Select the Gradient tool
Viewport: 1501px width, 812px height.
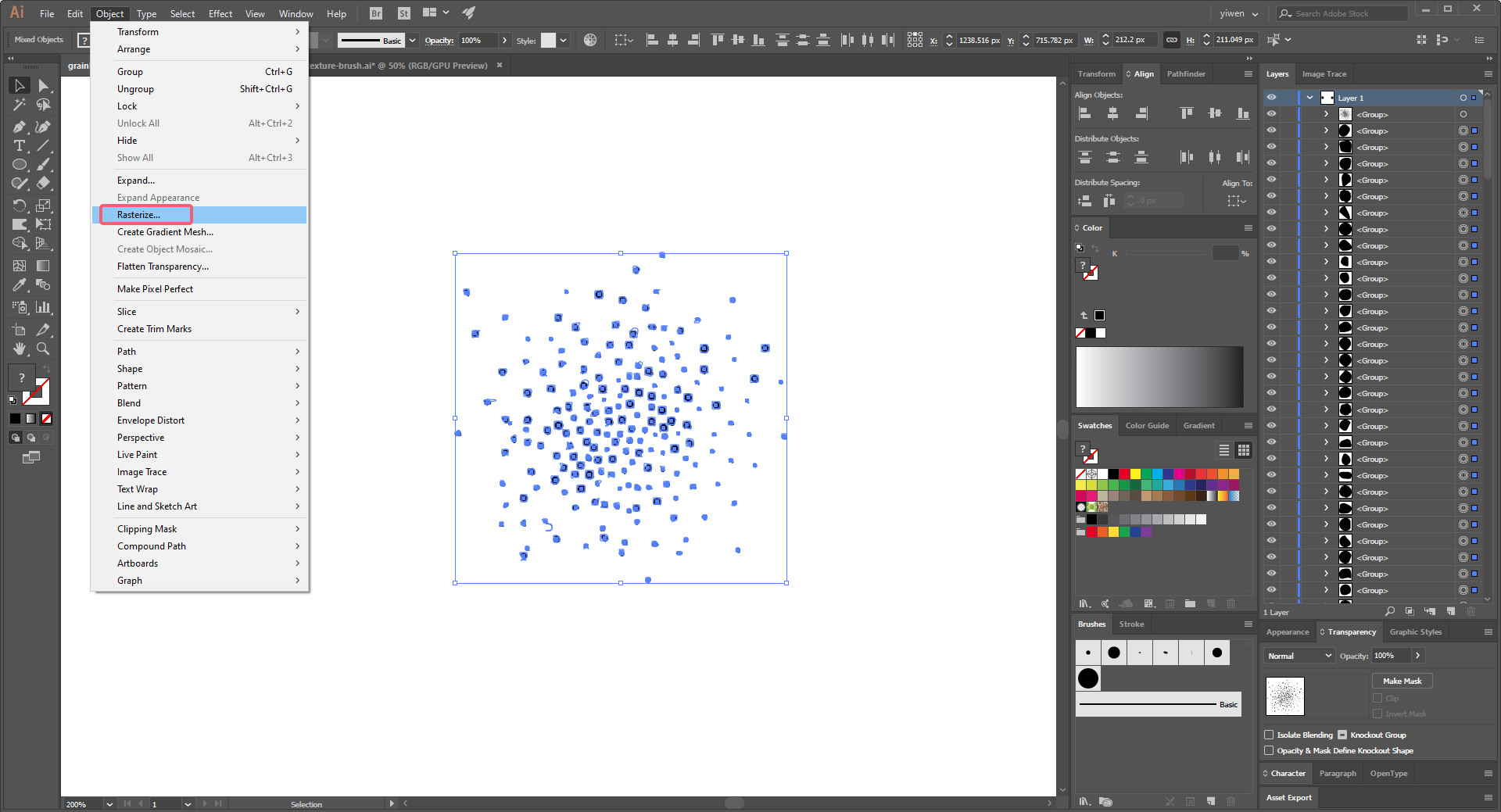[x=44, y=266]
